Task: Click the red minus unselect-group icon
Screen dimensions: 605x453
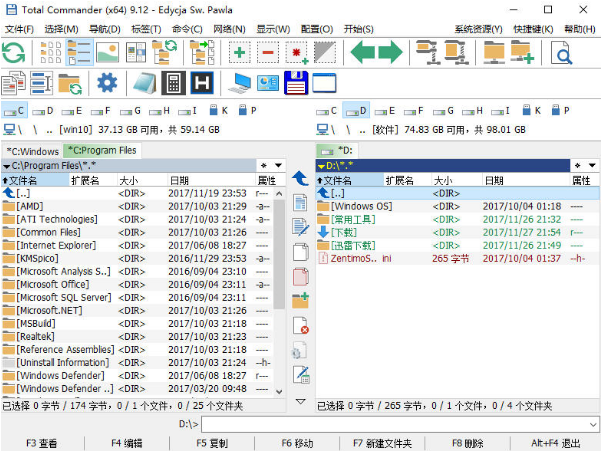Action: [x=268, y=52]
